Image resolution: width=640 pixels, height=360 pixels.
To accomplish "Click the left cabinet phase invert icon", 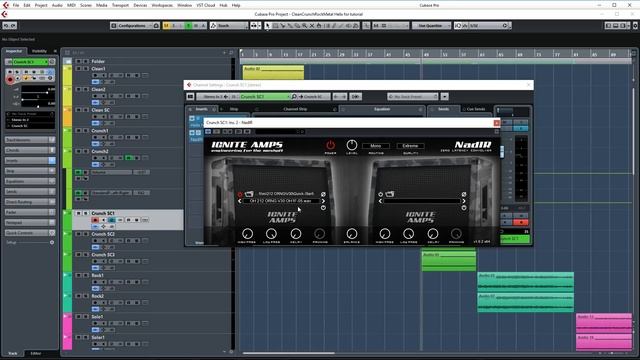I will 323,194.
